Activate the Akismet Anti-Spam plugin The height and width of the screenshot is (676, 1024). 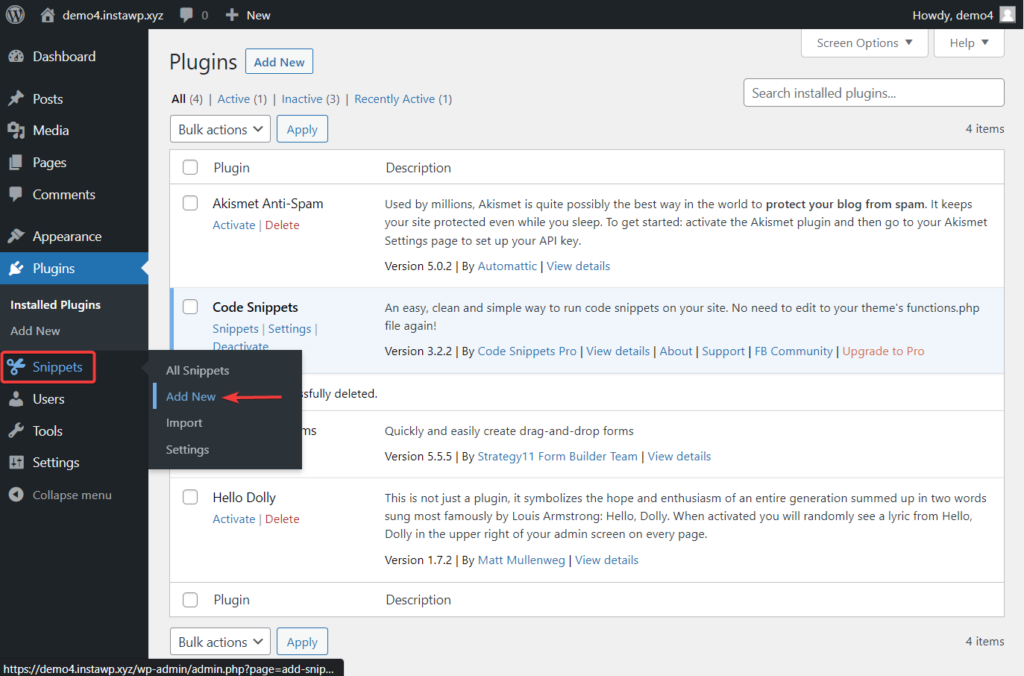click(x=234, y=225)
